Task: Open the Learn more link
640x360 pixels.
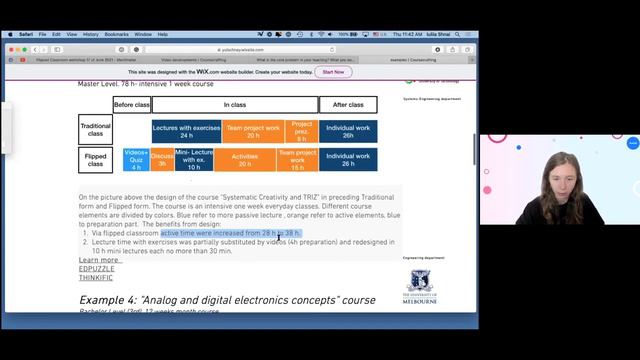Action: tap(99, 260)
